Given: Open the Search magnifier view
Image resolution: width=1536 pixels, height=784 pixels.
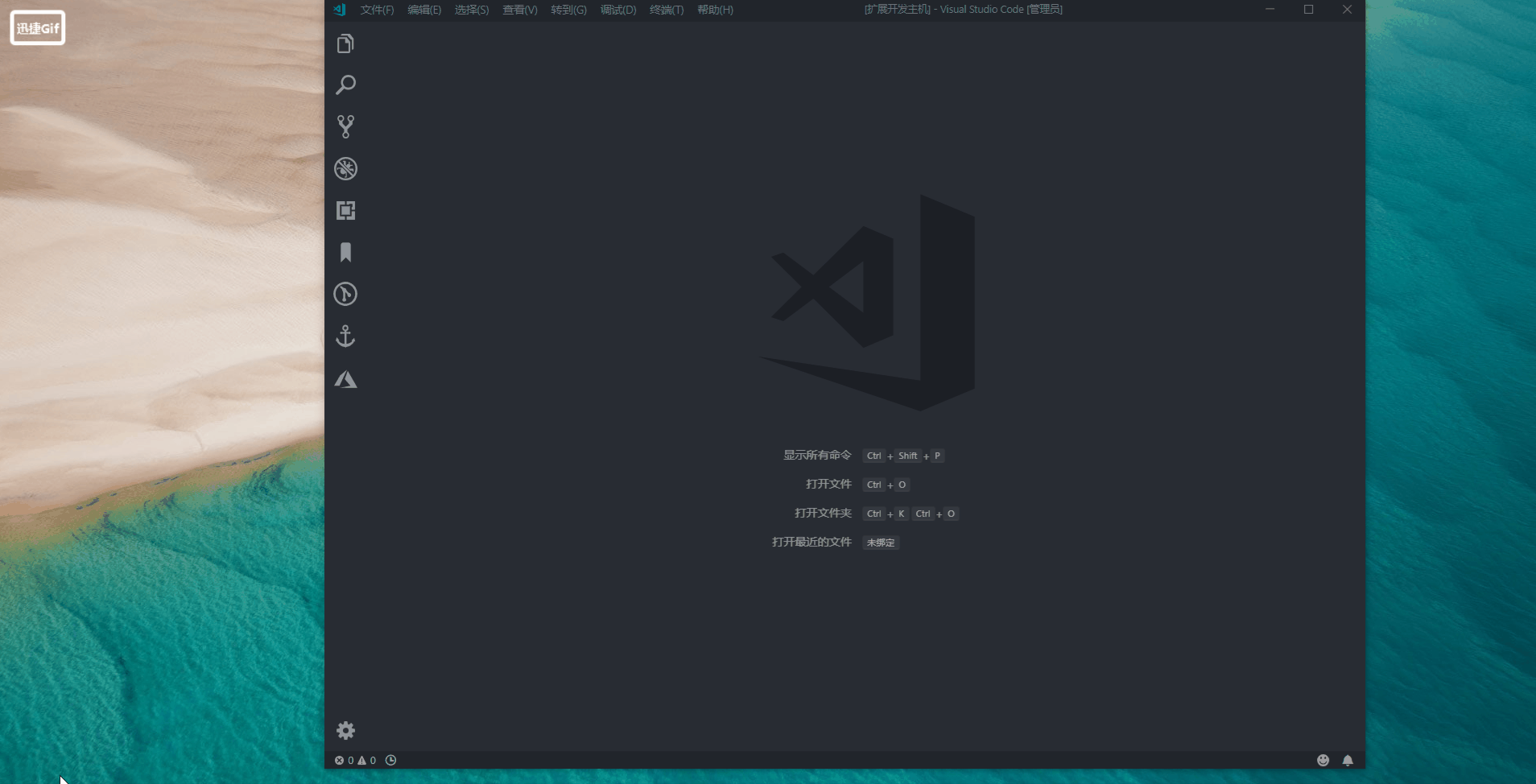Looking at the screenshot, I should tap(345, 85).
